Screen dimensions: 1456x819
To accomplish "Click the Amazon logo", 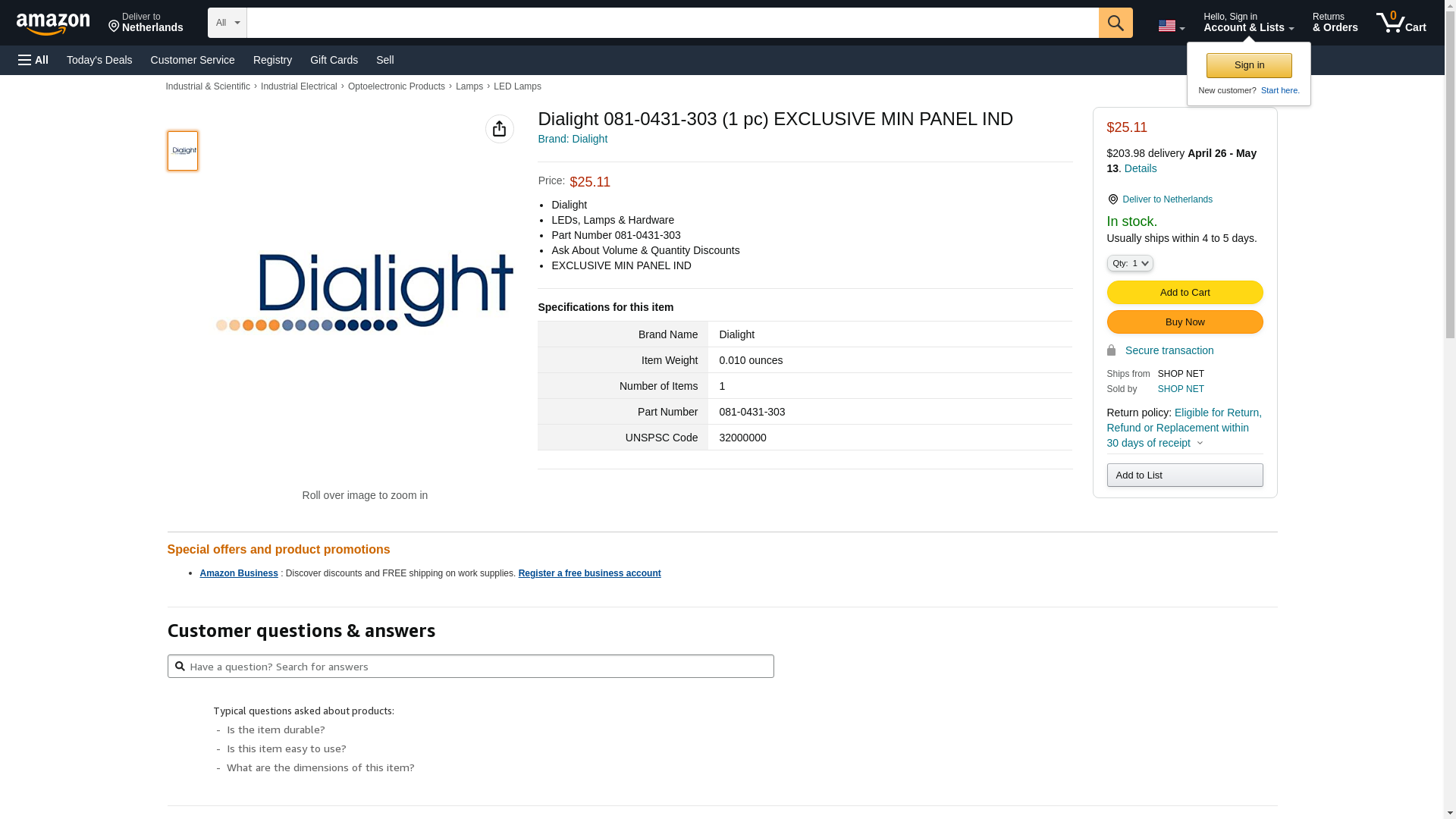I will pyautogui.click(x=53, y=24).
